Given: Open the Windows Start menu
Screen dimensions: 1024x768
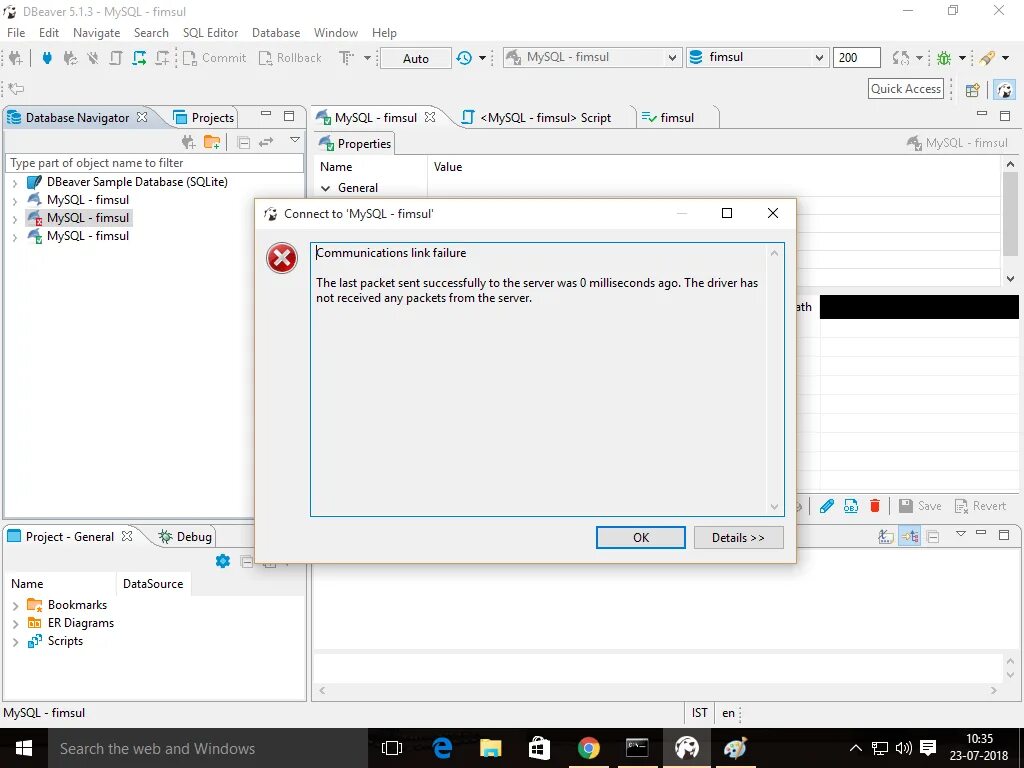Looking at the screenshot, I should 24,748.
